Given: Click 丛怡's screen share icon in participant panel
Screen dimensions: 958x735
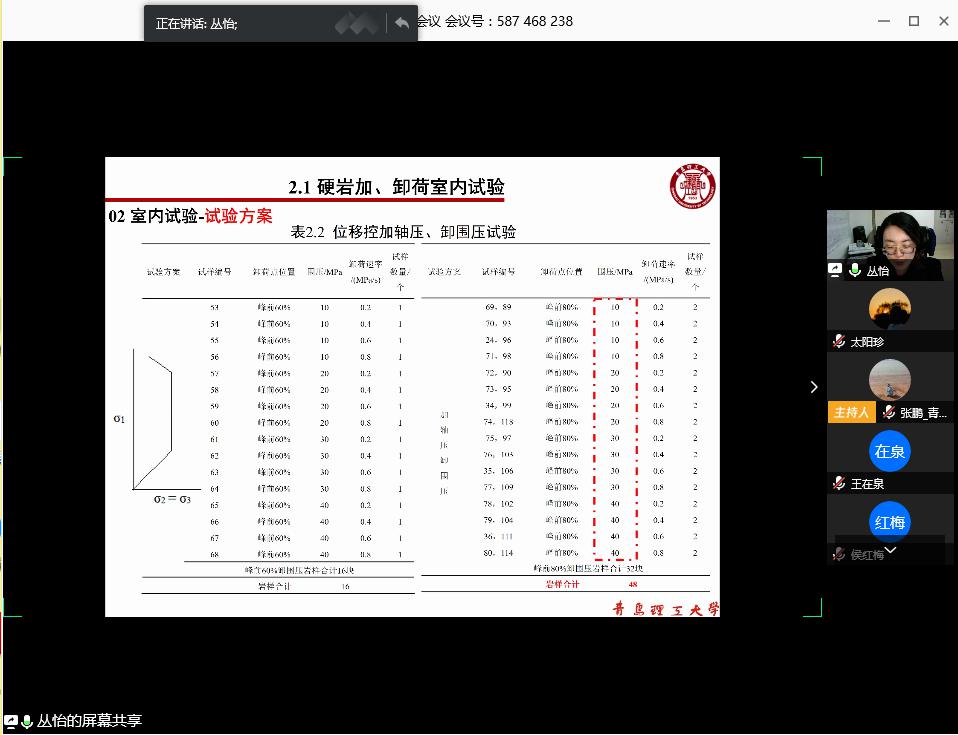Looking at the screenshot, I should 836,271.
